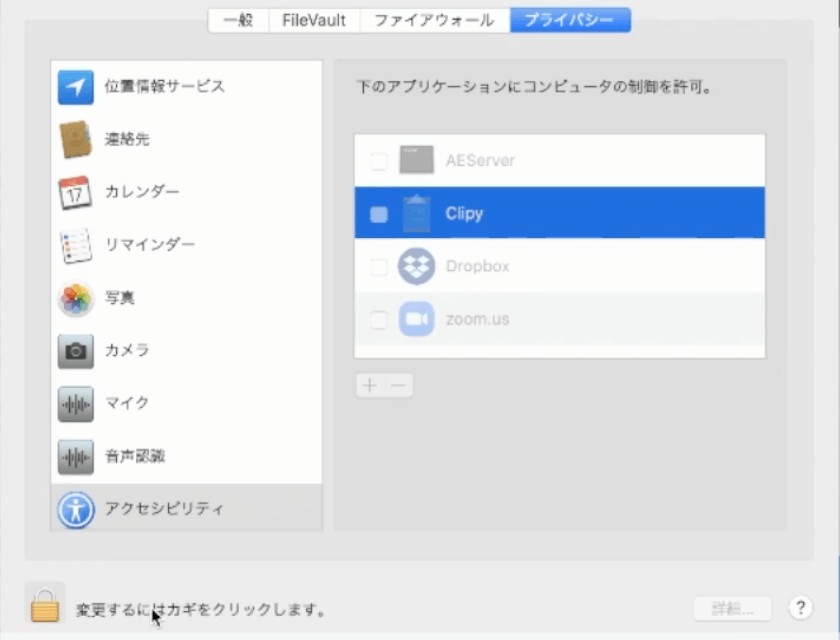This screenshot has height=640, width=840.
Task: Switch to the 一般 tab
Action: (x=238, y=20)
